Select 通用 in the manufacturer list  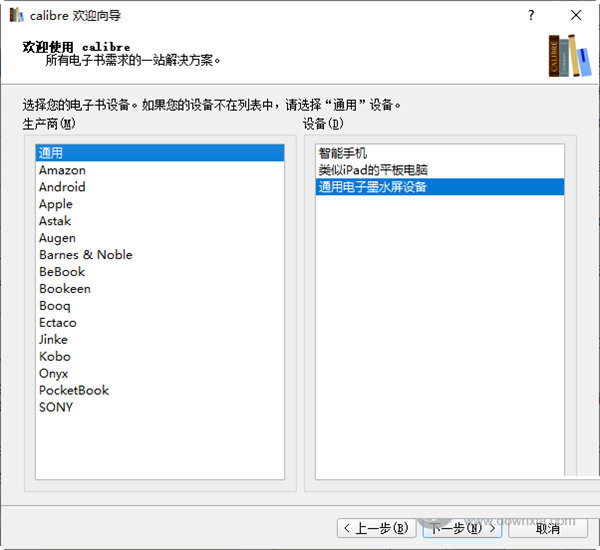(x=51, y=153)
